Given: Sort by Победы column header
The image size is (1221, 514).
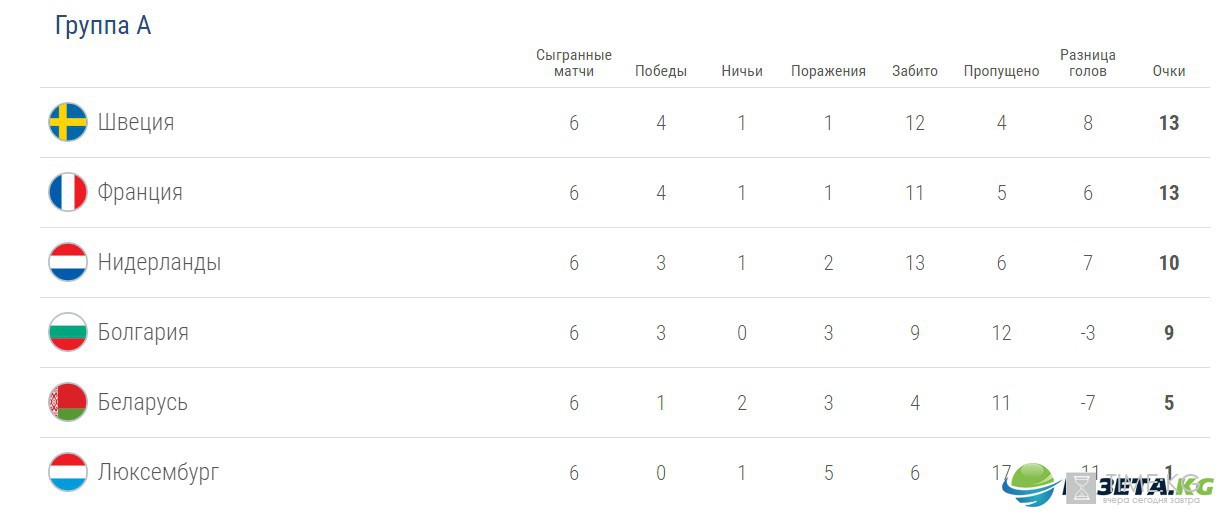Looking at the screenshot, I should click(661, 71).
